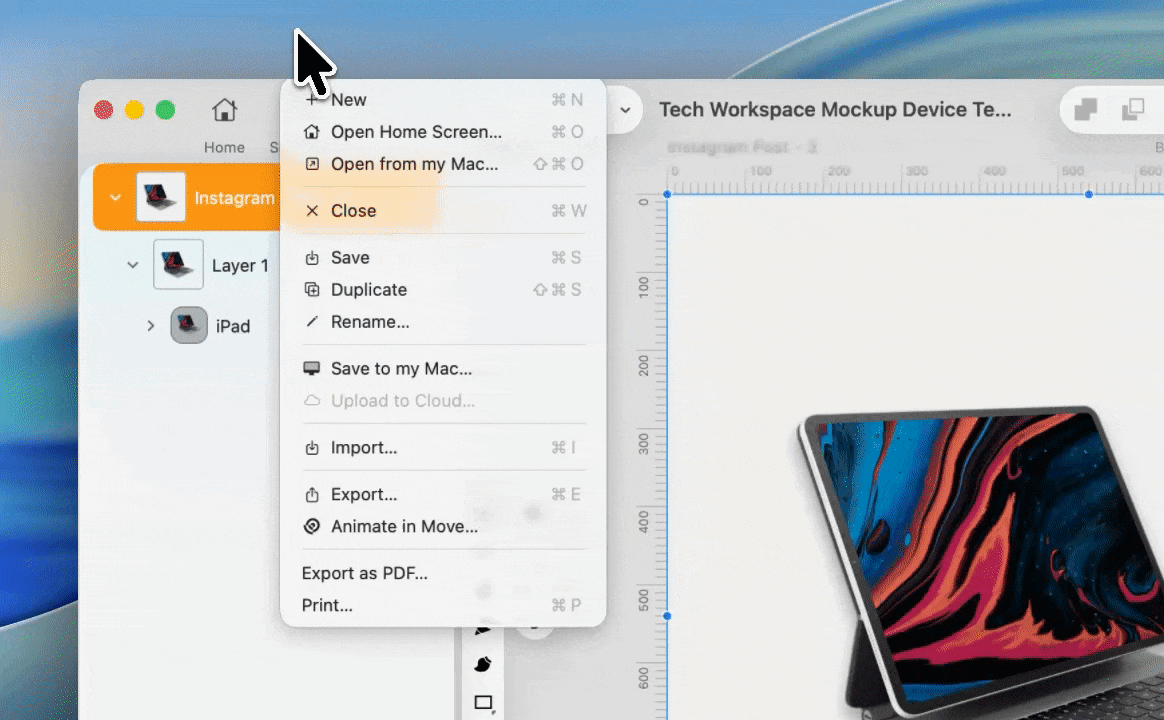Image resolution: width=1164 pixels, height=720 pixels.
Task: Click Close in the file menu
Action: pos(353,211)
